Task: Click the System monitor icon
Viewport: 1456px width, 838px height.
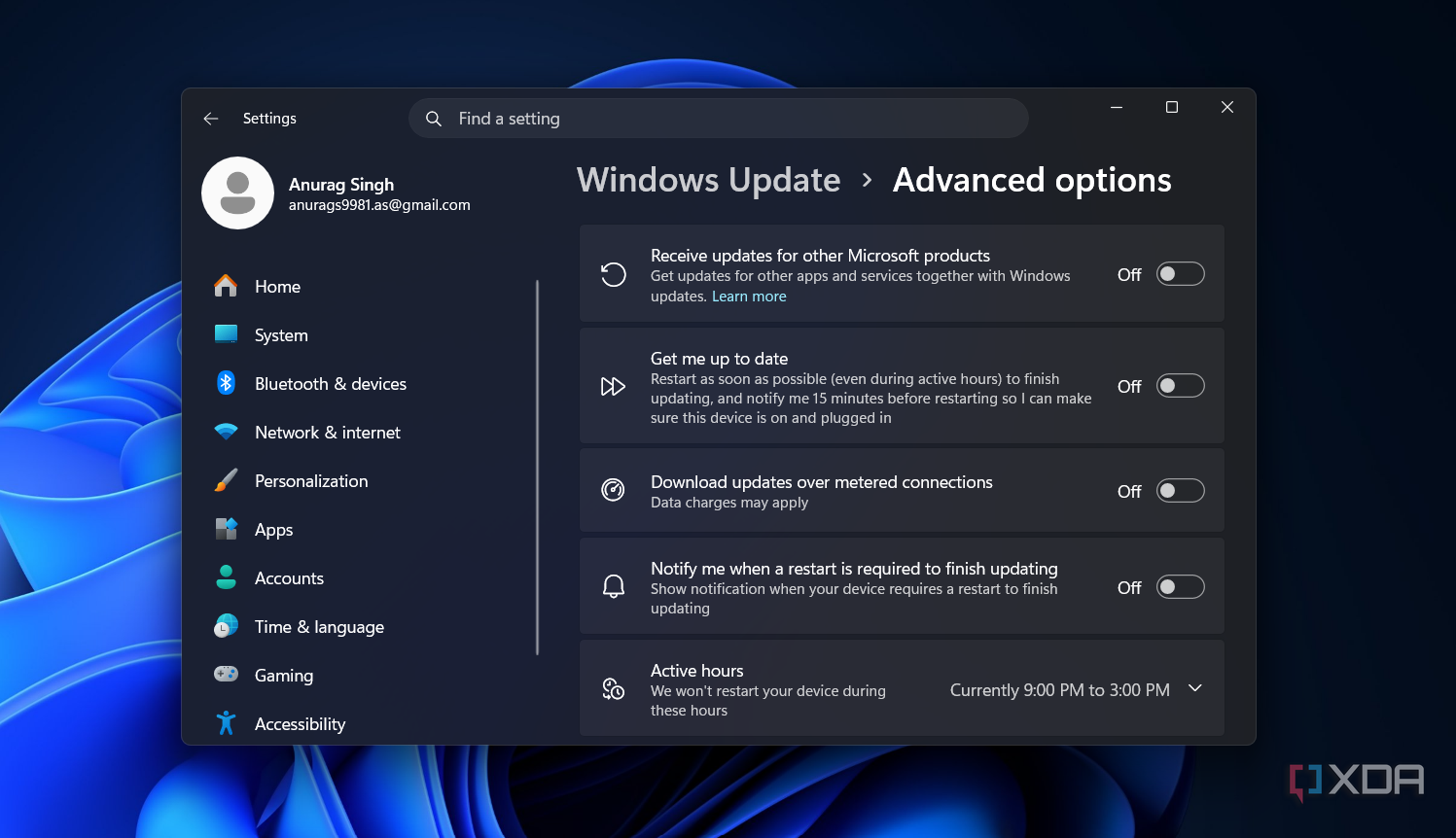Action: pyautogui.click(x=226, y=334)
